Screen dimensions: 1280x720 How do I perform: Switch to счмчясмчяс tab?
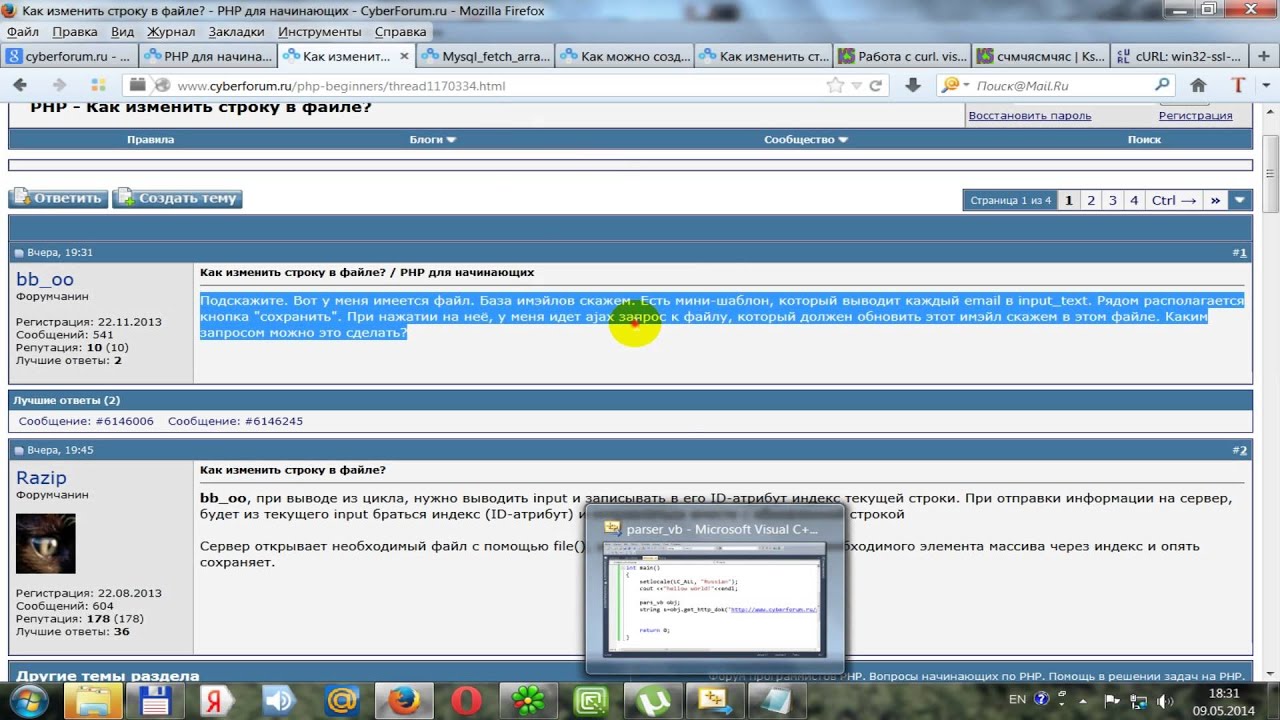(x=1042, y=56)
